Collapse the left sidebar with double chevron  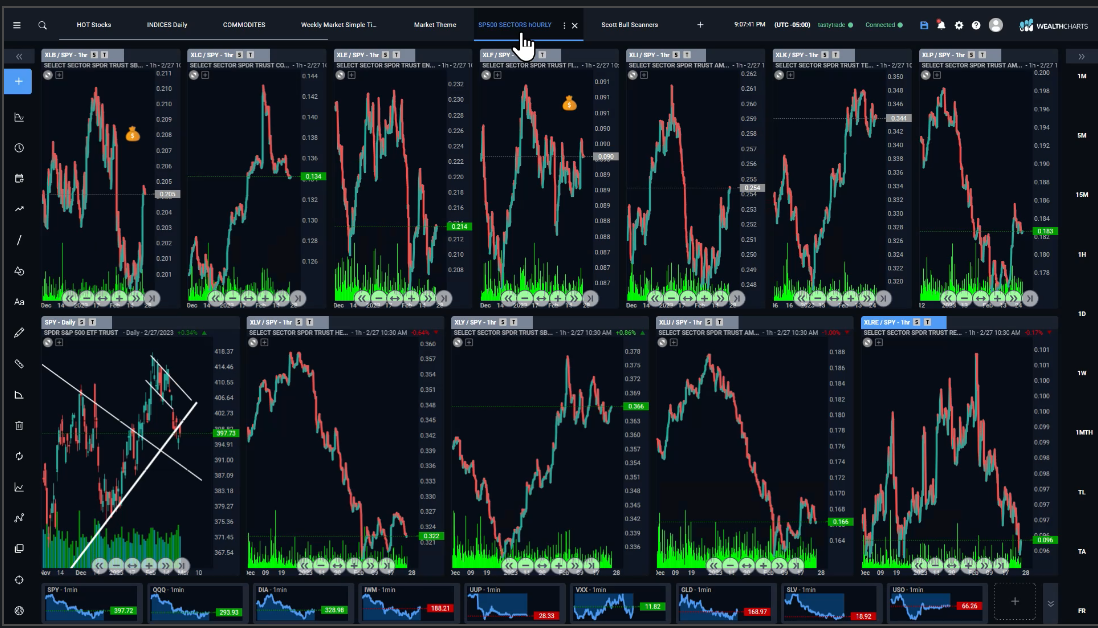click(19, 57)
